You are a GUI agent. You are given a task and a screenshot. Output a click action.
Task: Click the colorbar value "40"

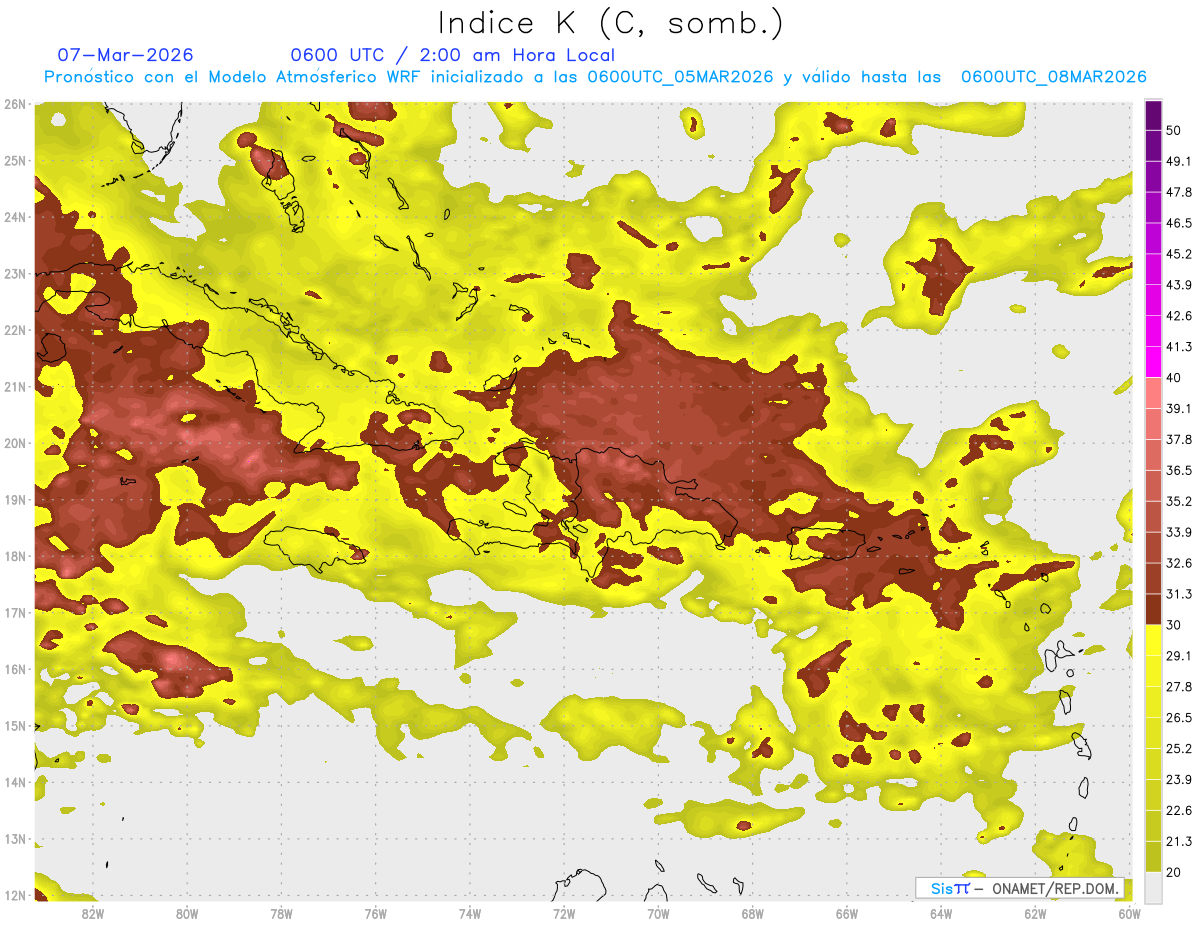[1174, 377]
